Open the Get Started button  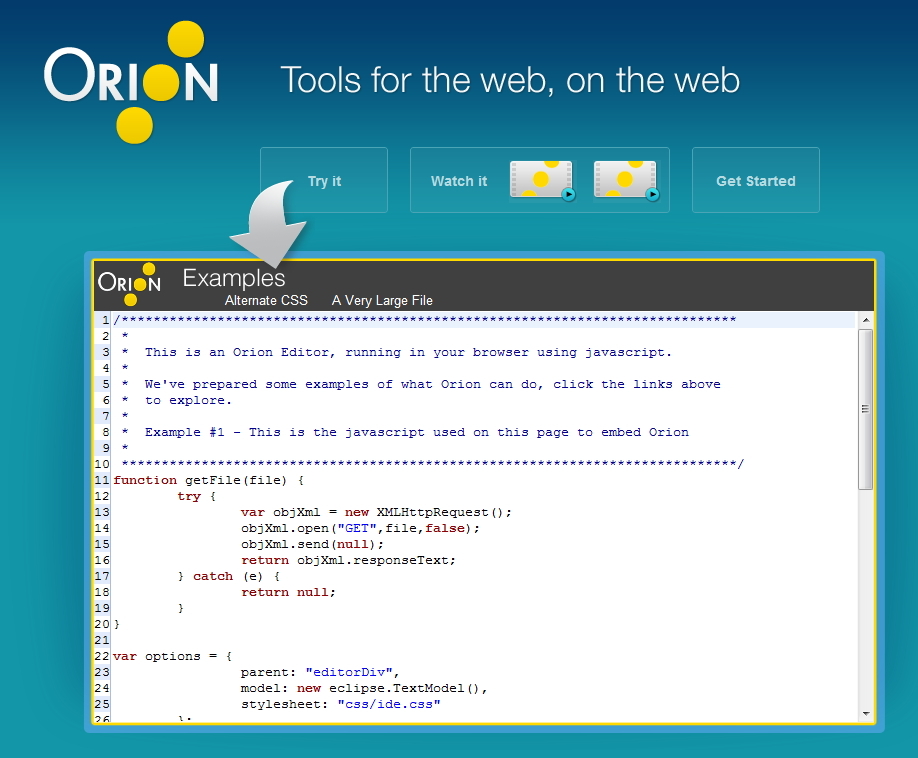pos(756,180)
